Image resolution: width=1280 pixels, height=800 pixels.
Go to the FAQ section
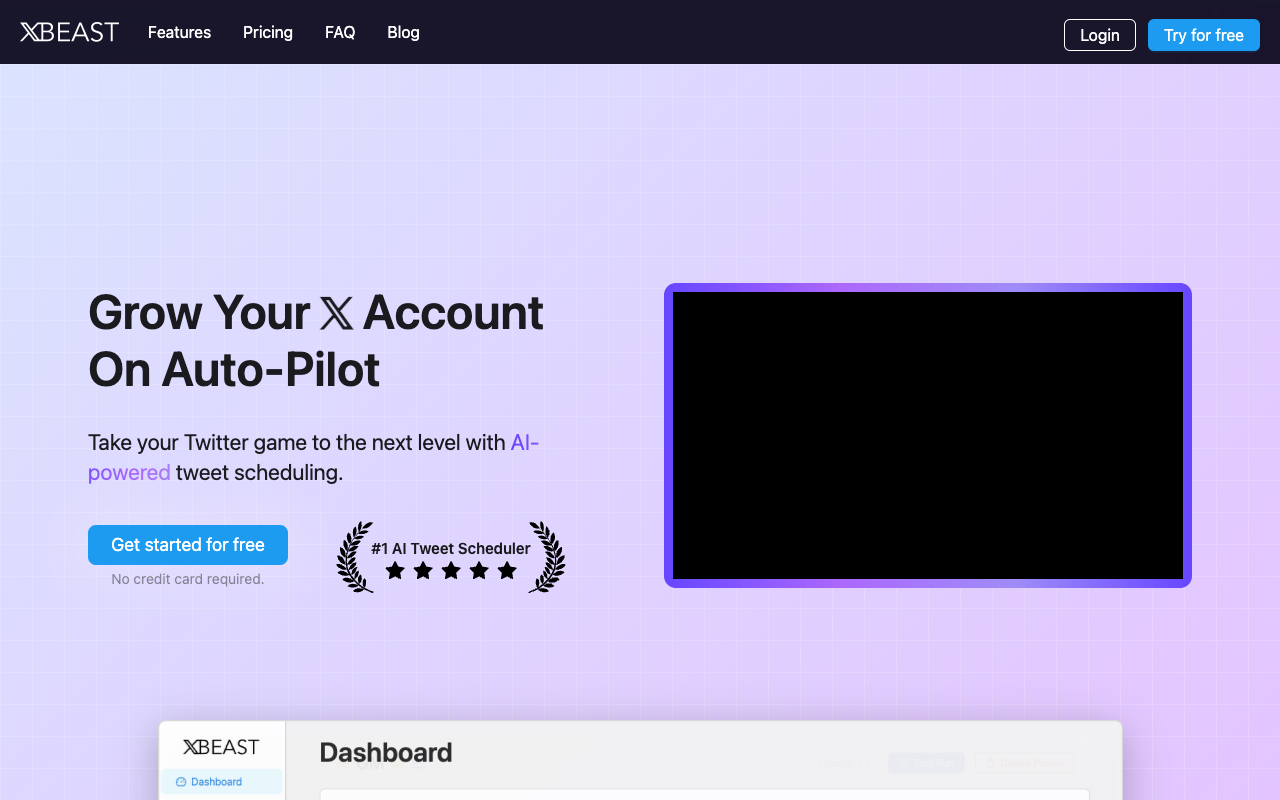click(x=340, y=32)
